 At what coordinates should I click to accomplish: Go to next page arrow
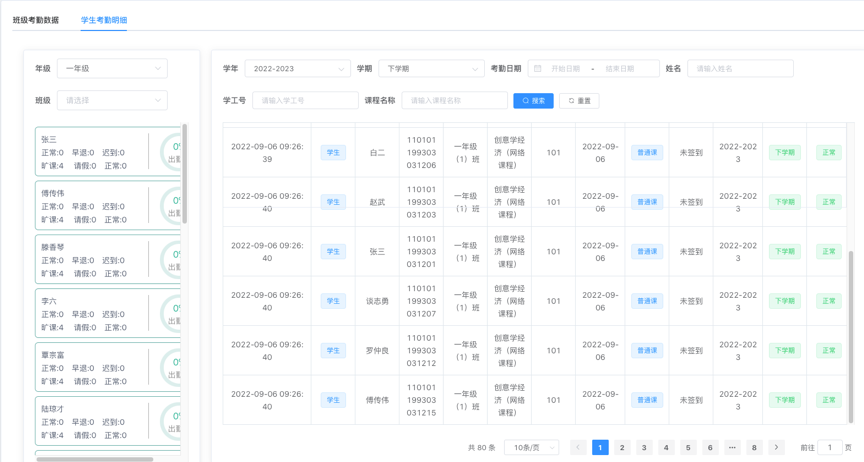(776, 448)
